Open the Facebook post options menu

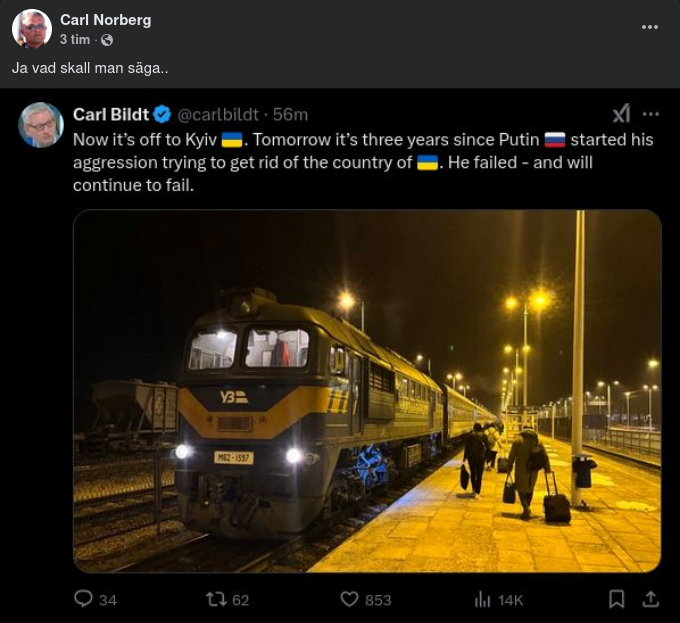click(648, 28)
